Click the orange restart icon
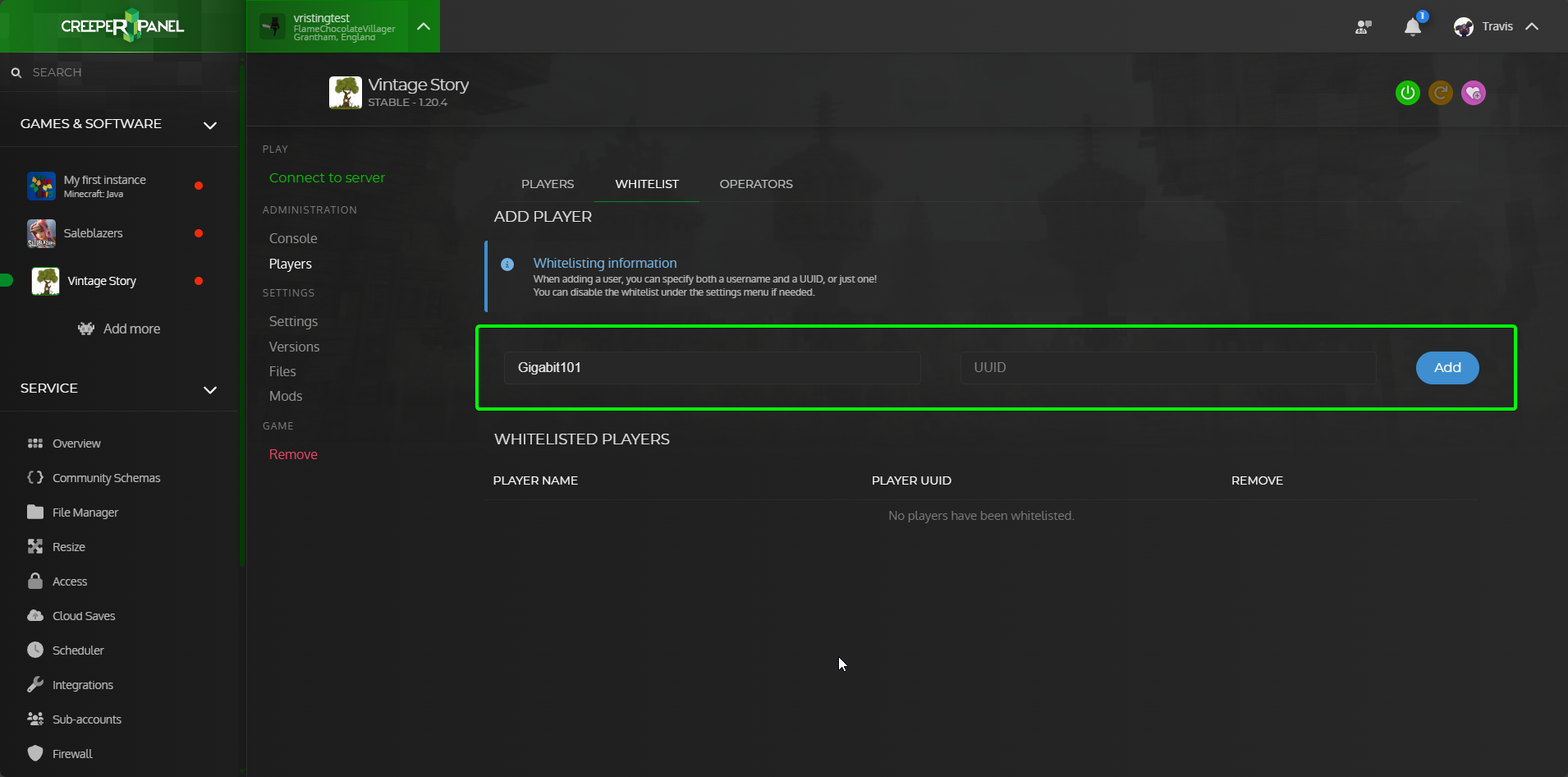This screenshot has height=777, width=1568. coord(1441,93)
